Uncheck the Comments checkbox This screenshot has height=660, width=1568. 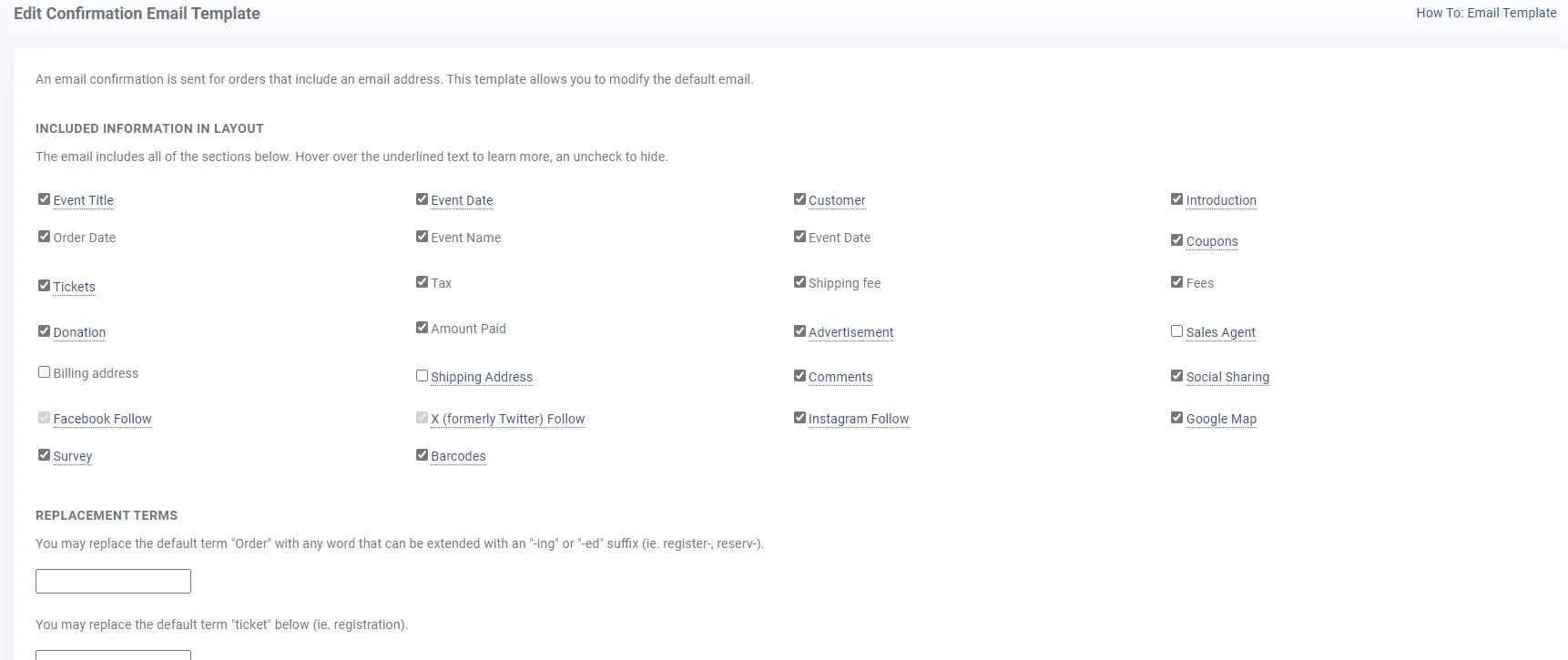(799, 376)
